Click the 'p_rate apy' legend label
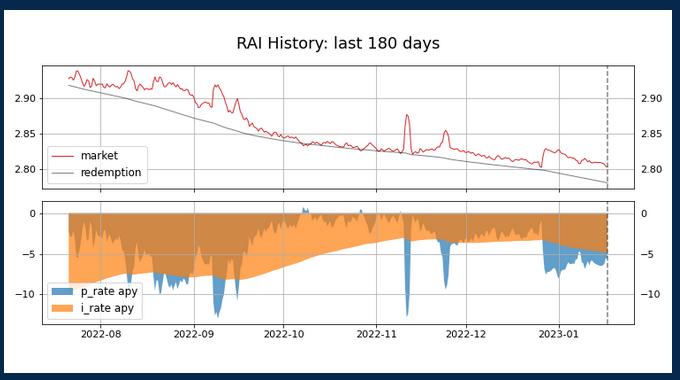 coord(109,292)
